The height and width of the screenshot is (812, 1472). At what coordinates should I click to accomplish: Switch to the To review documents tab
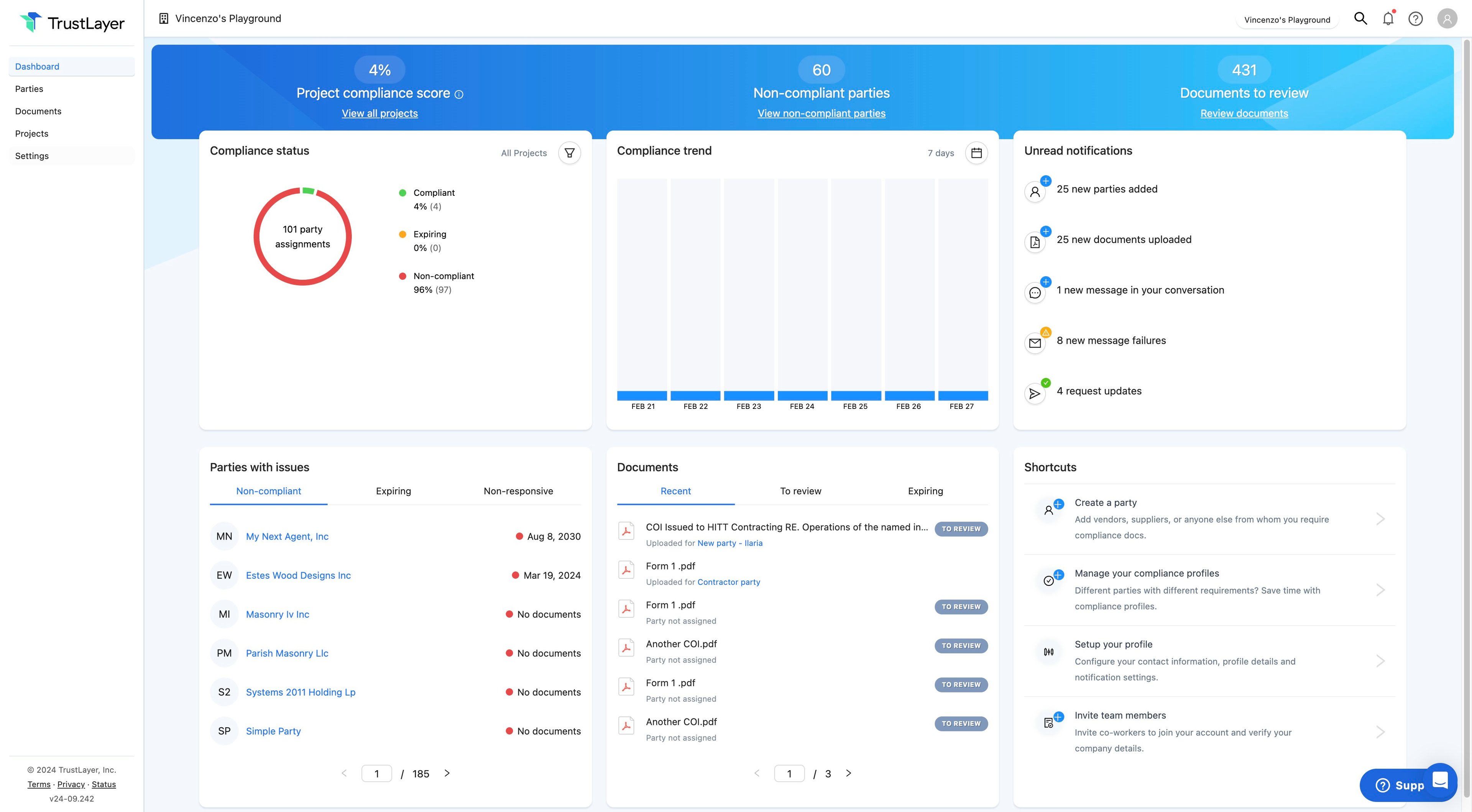click(800, 491)
